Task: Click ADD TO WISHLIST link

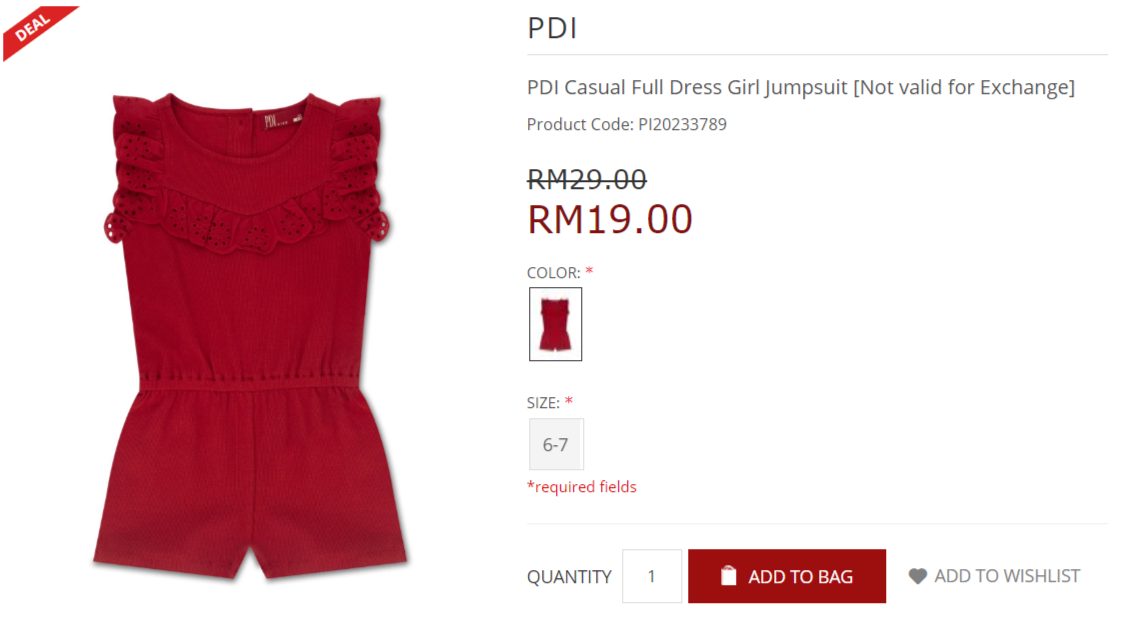Action: pos(994,576)
